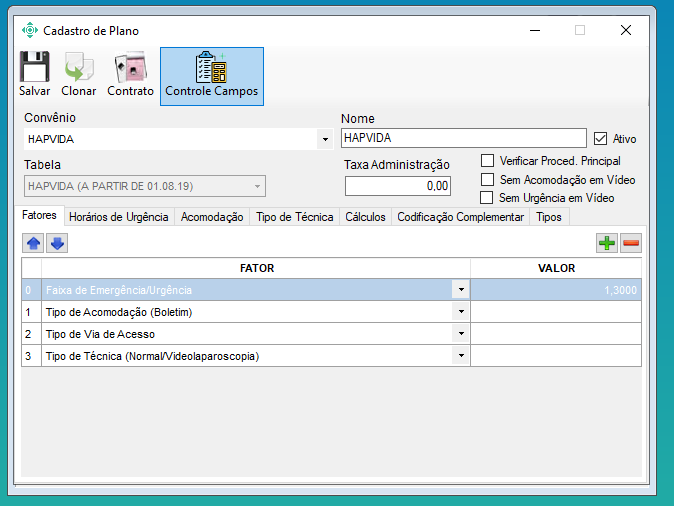
Task: Open Faixa de Emergência/Urgência row dropdown
Action: coord(461,290)
